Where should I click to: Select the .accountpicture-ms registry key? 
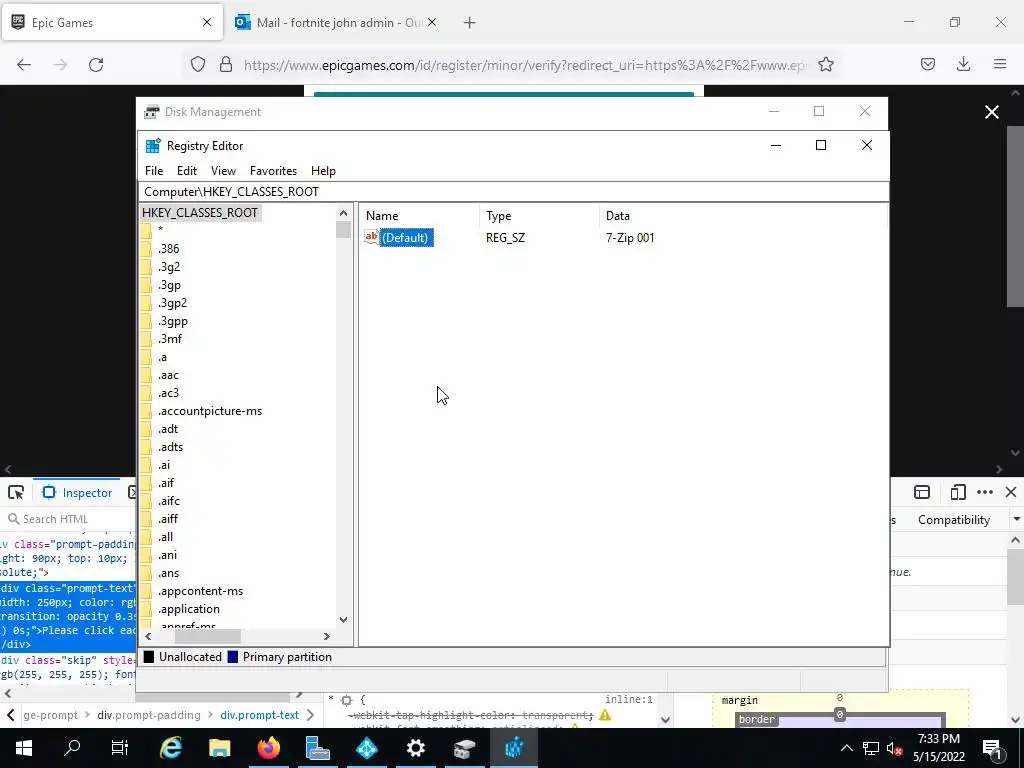(210, 411)
